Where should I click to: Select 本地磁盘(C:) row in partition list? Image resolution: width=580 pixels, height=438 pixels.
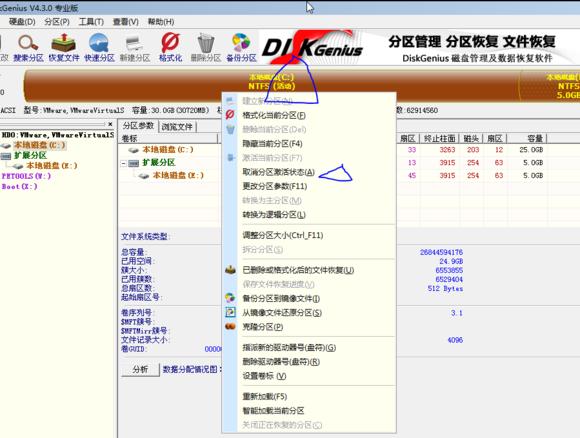[168, 150]
